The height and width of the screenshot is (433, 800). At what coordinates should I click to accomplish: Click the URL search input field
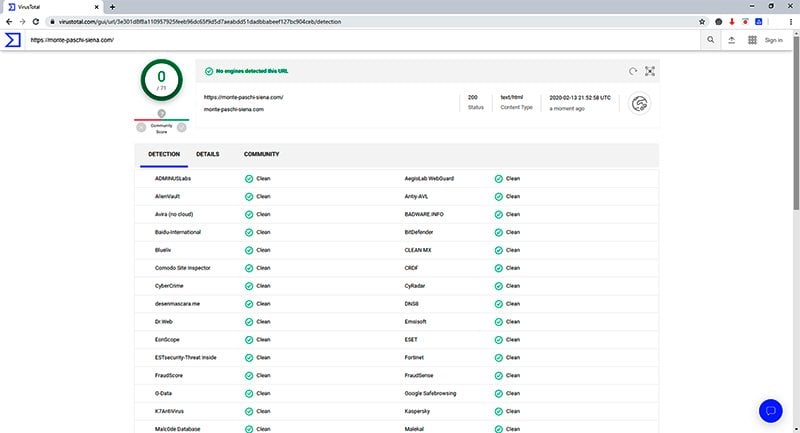click(362, 40)
